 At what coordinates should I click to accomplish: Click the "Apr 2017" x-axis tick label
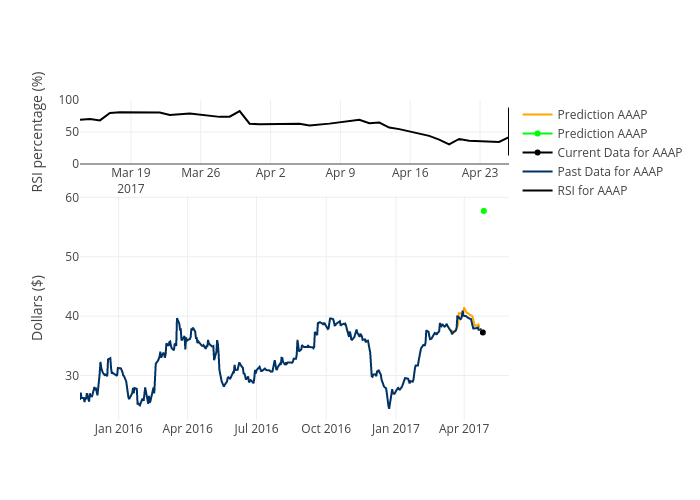pyautogui.click(x=464, y=429)
